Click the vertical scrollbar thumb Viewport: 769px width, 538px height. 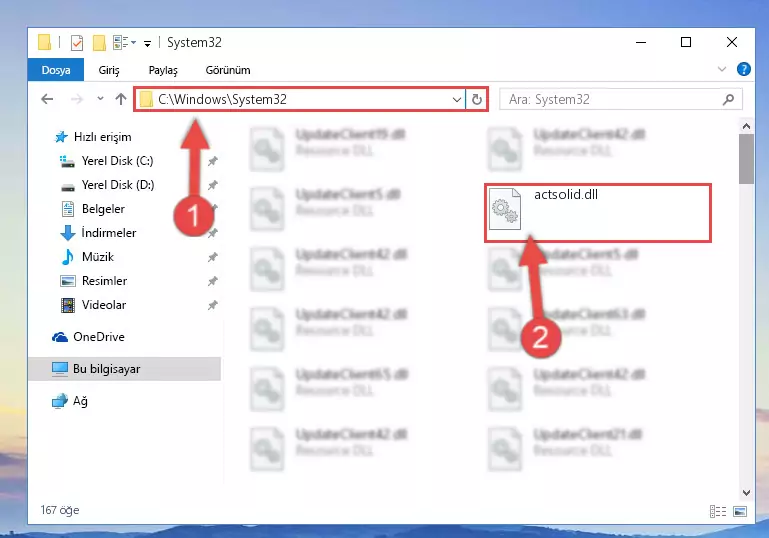[746, 159]
